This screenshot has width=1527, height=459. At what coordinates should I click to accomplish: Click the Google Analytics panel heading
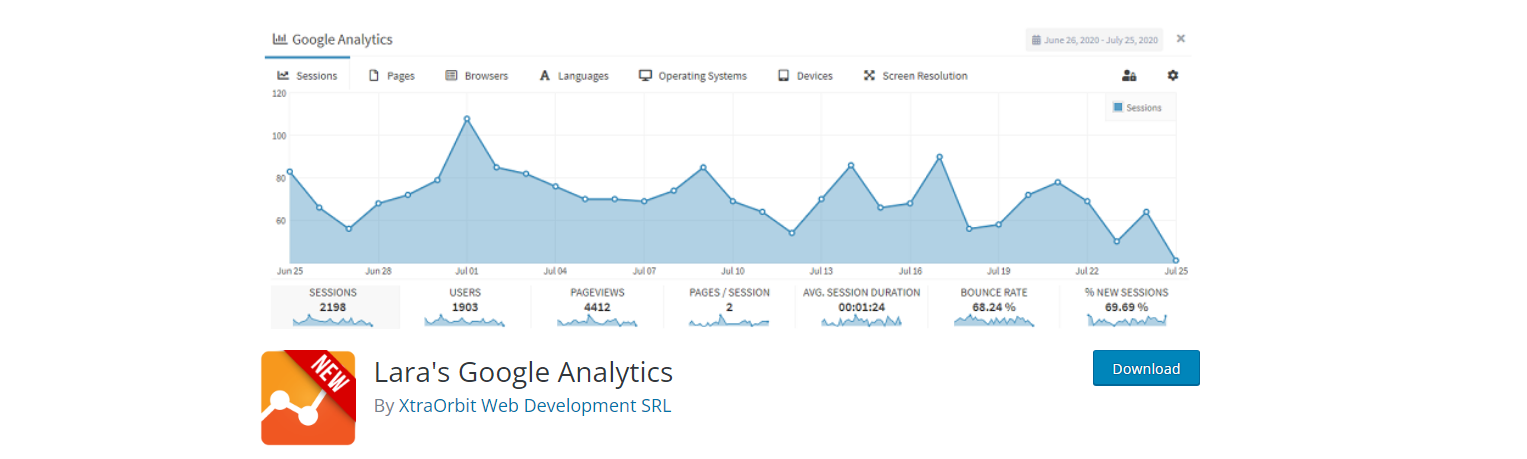[x=342, y=40]
